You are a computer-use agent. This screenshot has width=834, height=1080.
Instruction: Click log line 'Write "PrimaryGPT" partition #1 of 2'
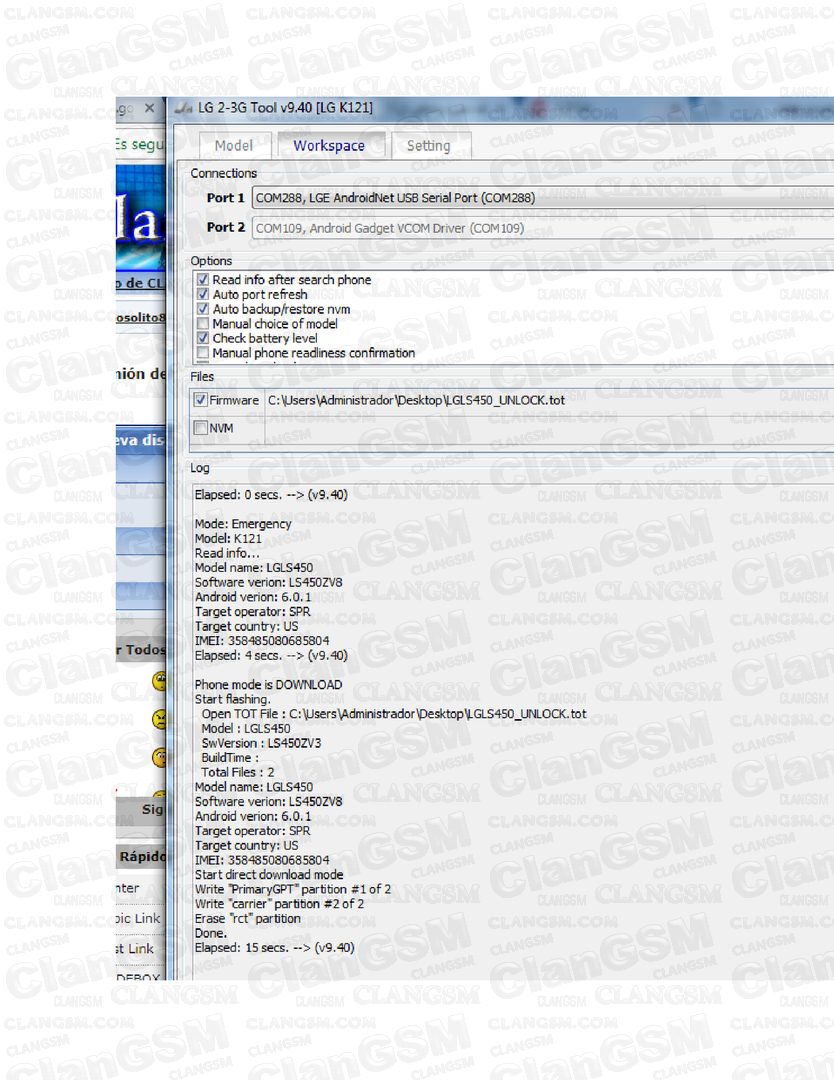[293, 889]
